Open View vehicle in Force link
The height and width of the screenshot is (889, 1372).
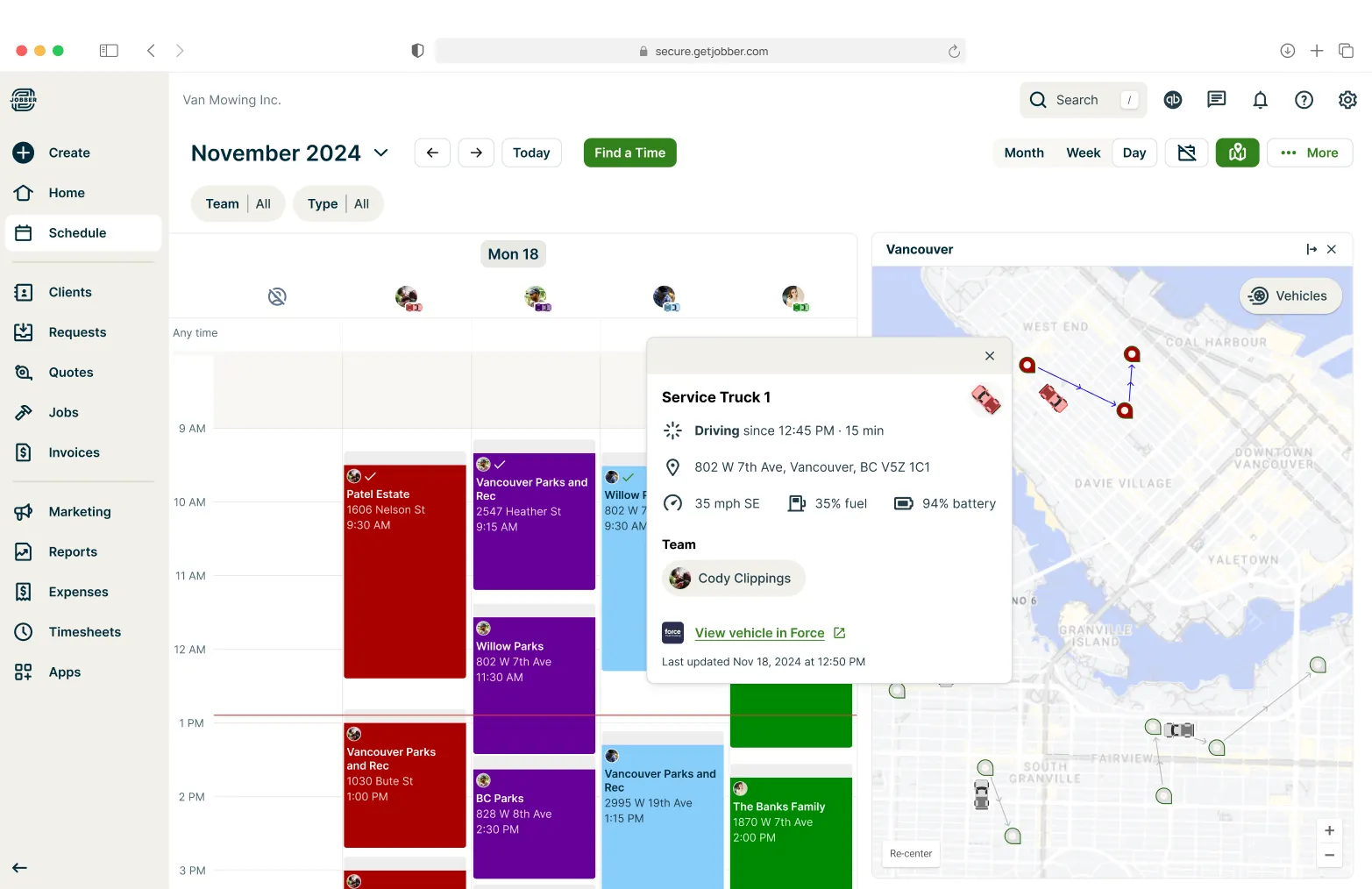759,633
